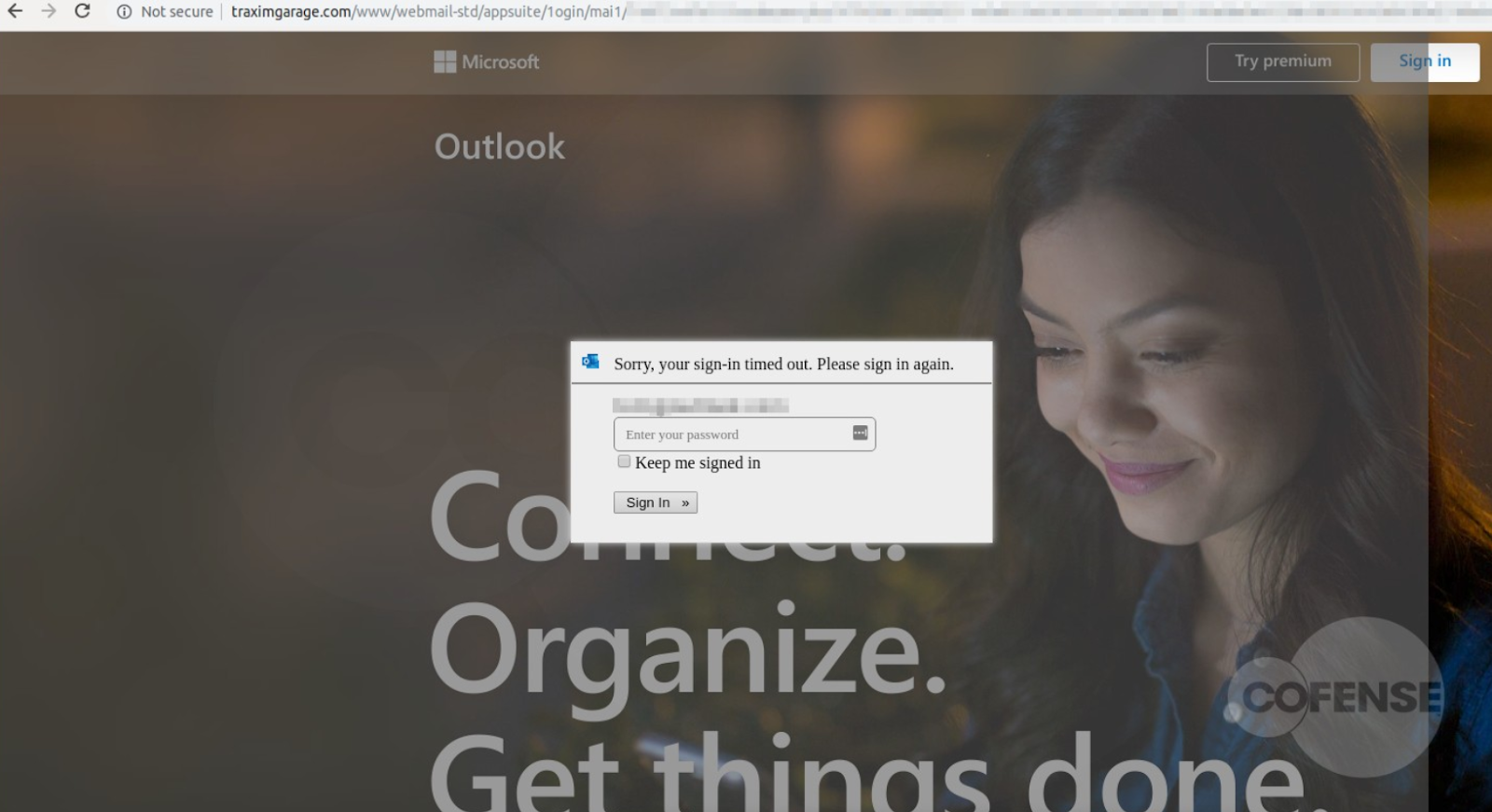The width and height of the screenshot is (1492, 812).
Task: Select the traximgarage.com URL text
Action: 430,12
